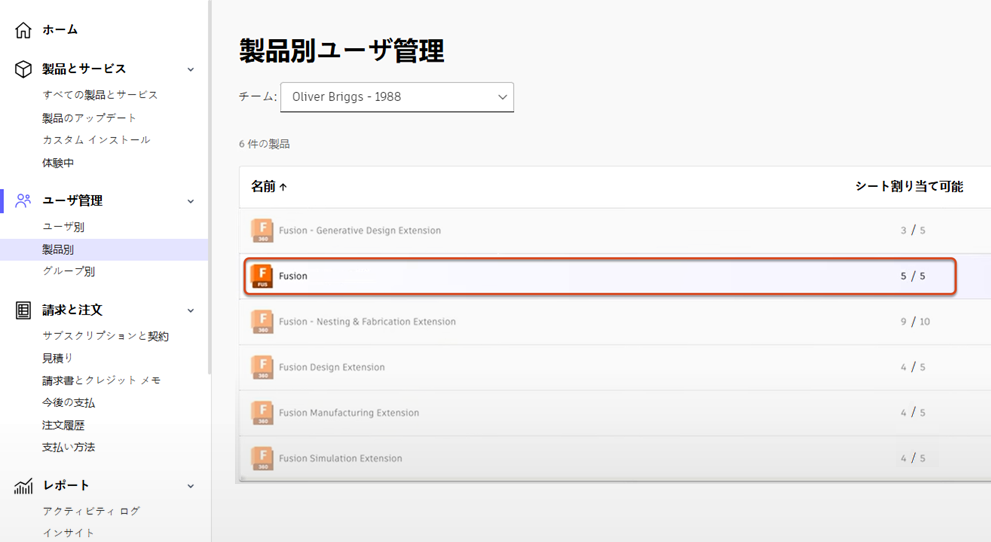Click the 9 / 10 seat count
The image size is (991, 542).
[x=915, y=322]
